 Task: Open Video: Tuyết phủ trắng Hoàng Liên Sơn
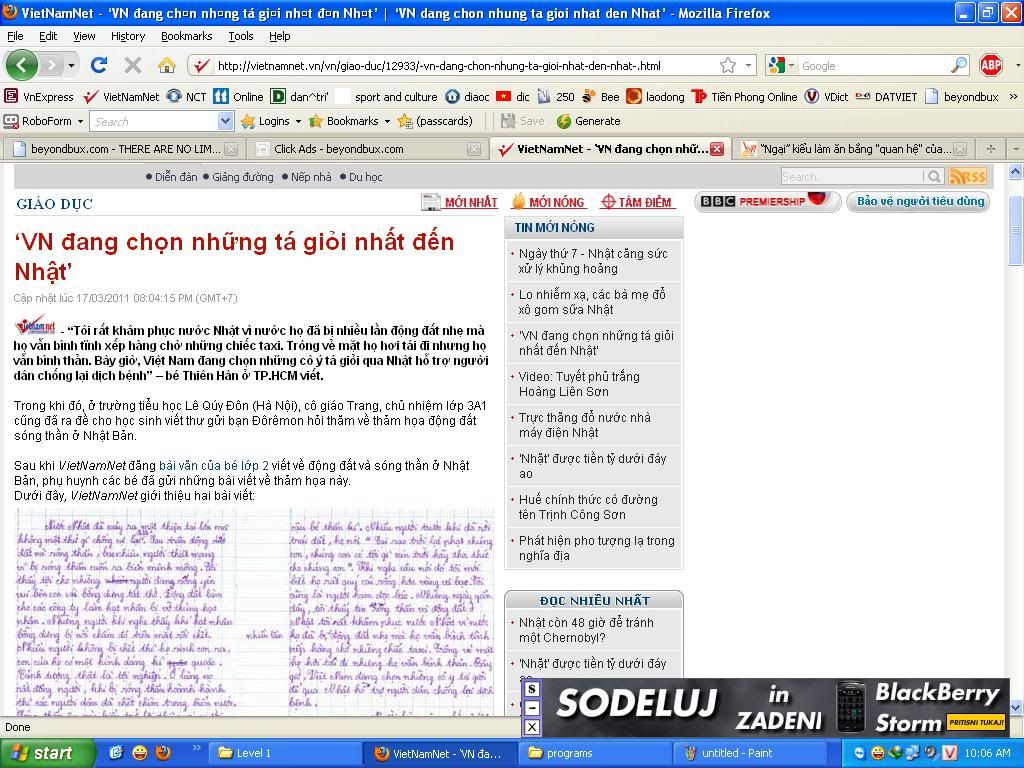pos(579,384)
